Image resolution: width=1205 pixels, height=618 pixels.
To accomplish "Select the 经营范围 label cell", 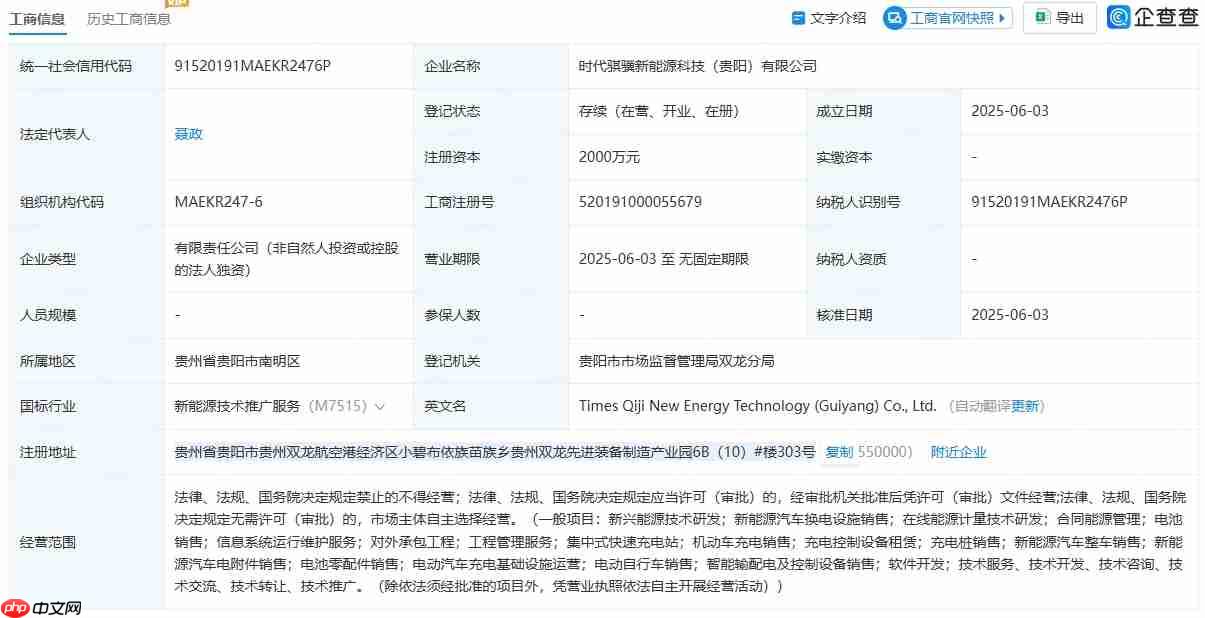I will pos(87,543).
